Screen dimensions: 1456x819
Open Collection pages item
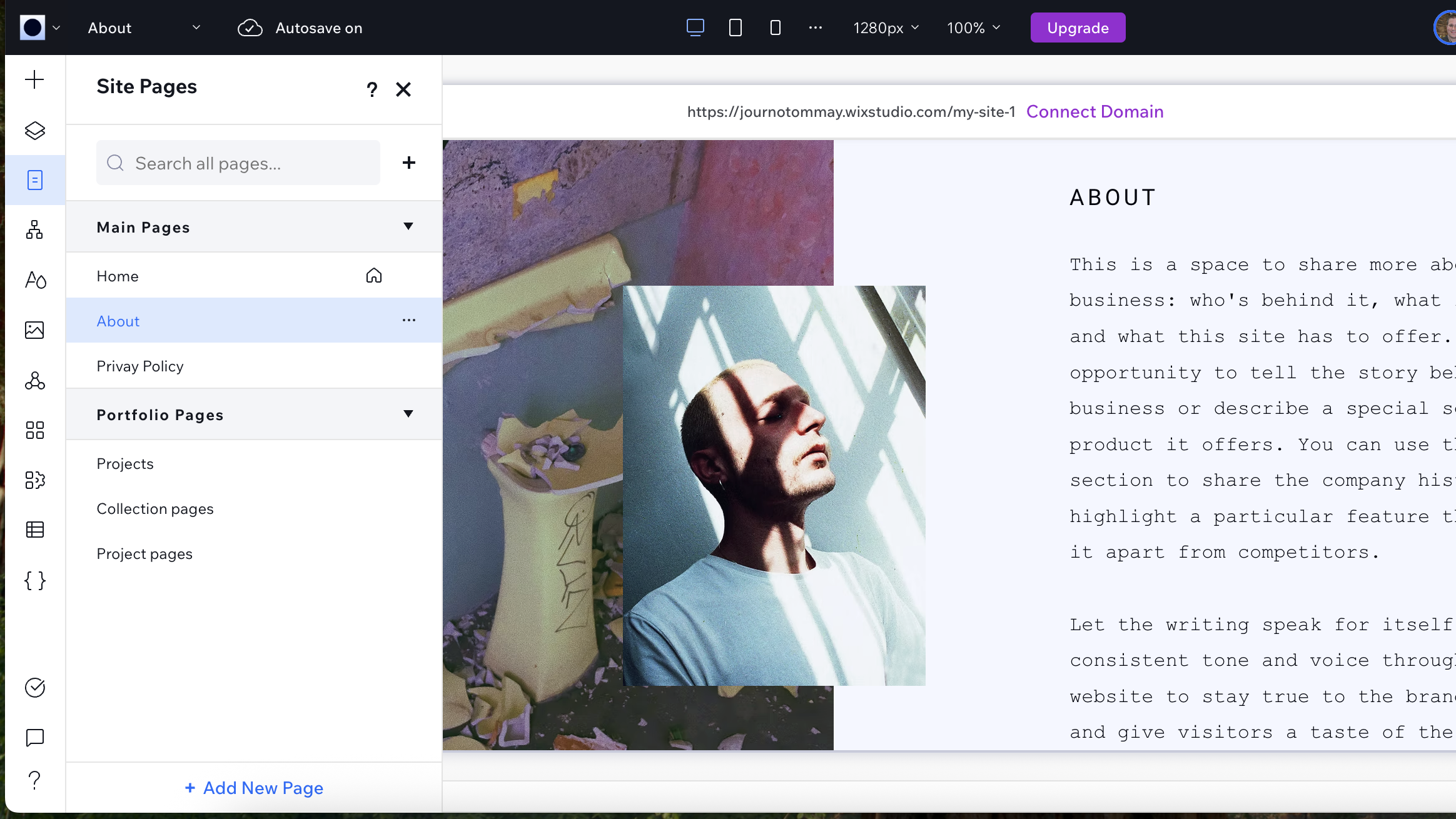(x=254, y=508)
